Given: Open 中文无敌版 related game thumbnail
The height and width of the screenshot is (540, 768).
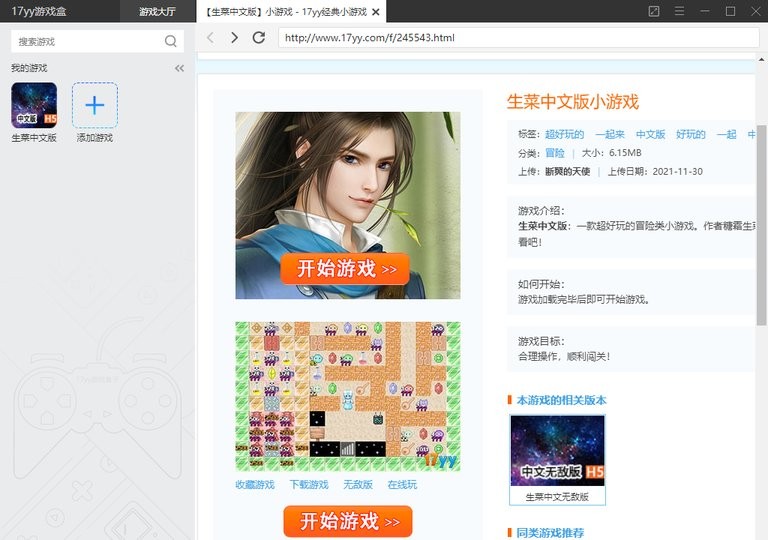Looking at the screenshot, I should 557,451.
